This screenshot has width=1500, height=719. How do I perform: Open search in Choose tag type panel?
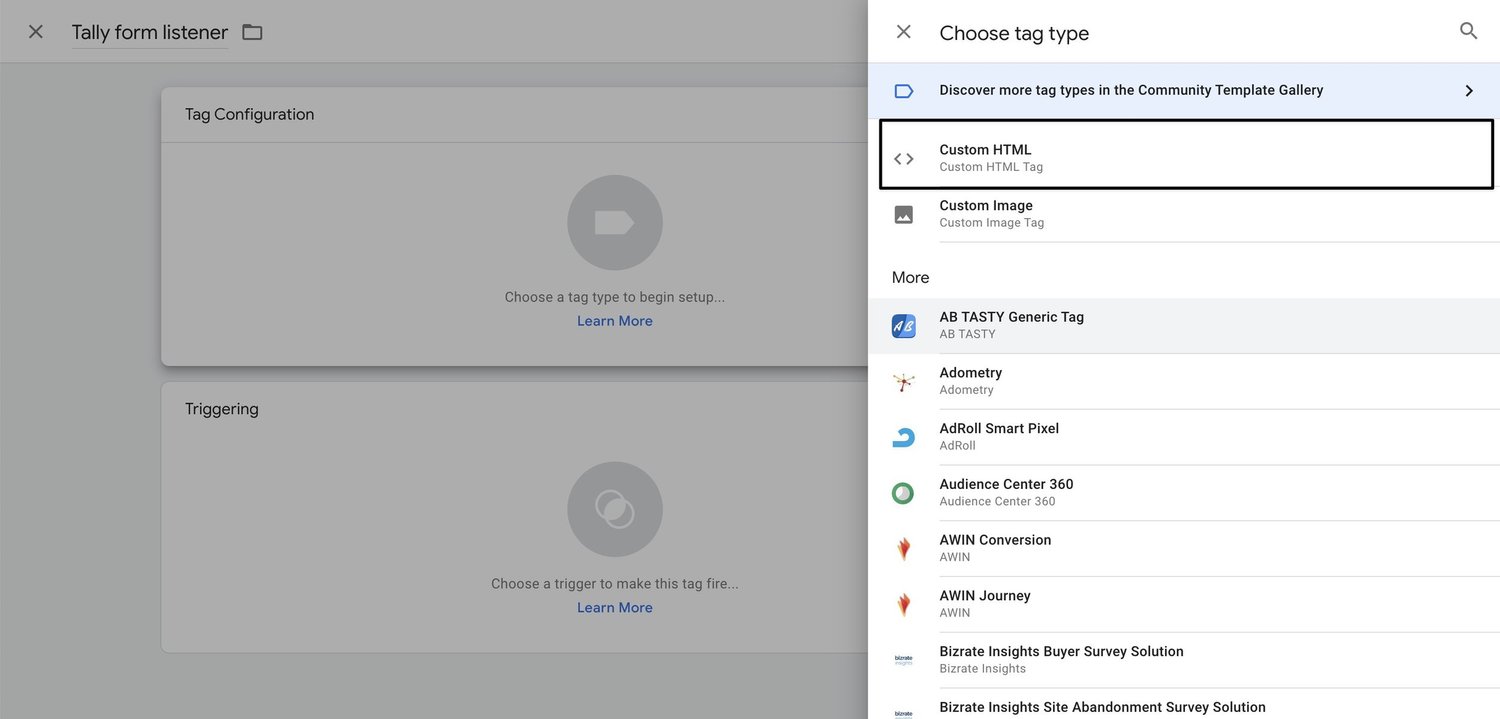pos(1468,31)
